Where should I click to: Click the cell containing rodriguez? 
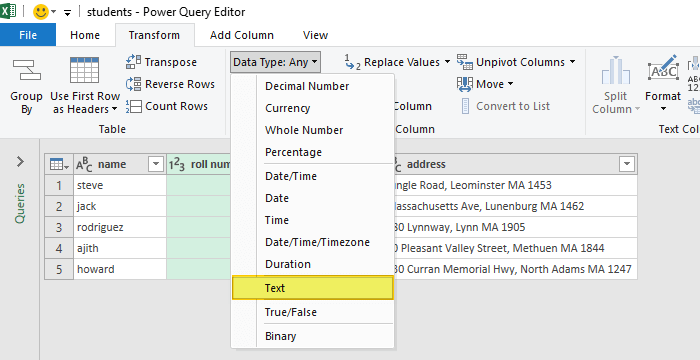pos(120,227)
